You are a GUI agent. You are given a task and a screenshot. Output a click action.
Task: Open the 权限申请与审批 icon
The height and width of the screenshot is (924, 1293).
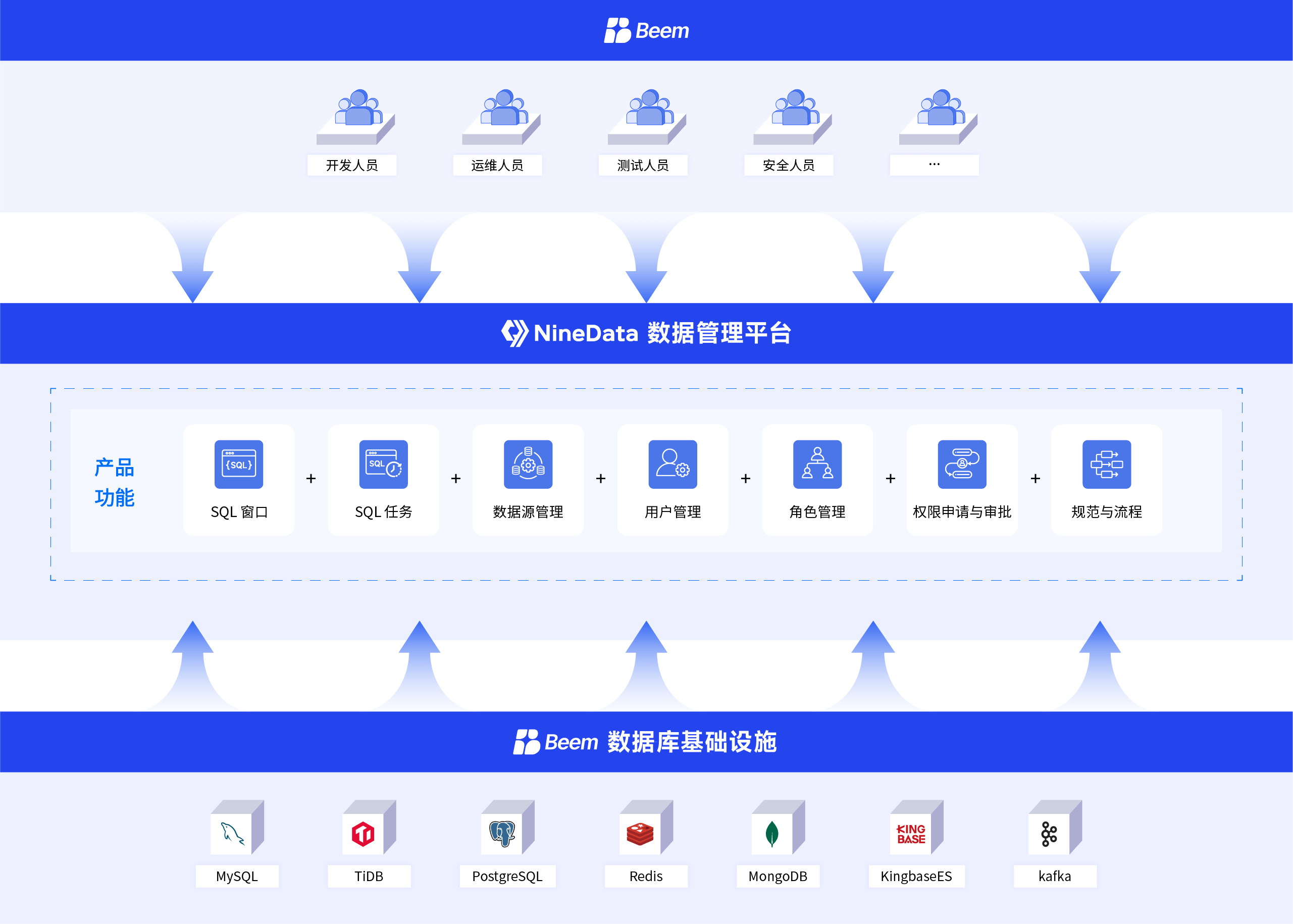tap(962, 465)
